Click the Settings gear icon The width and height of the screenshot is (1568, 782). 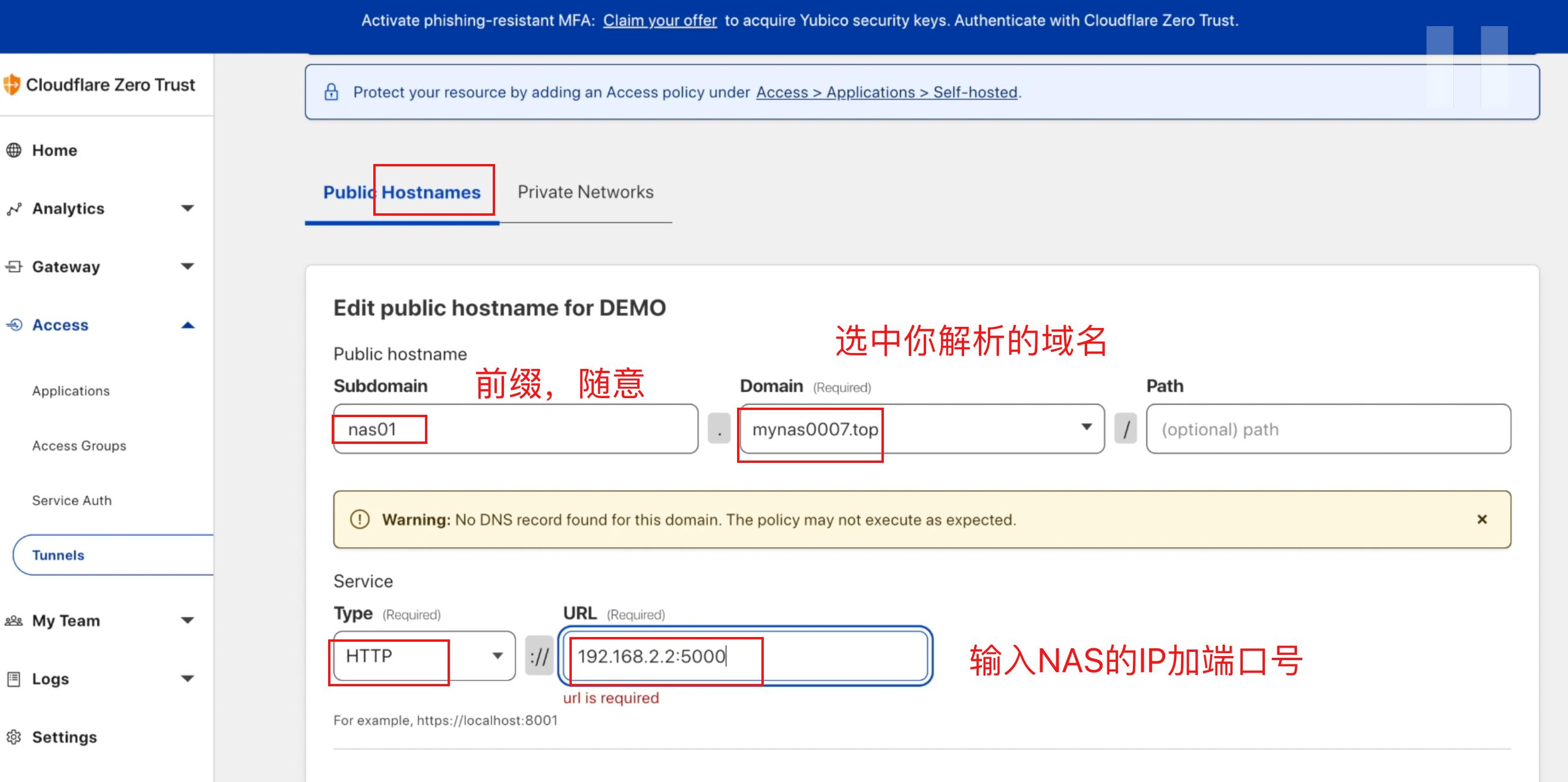[x=14, y=736]
